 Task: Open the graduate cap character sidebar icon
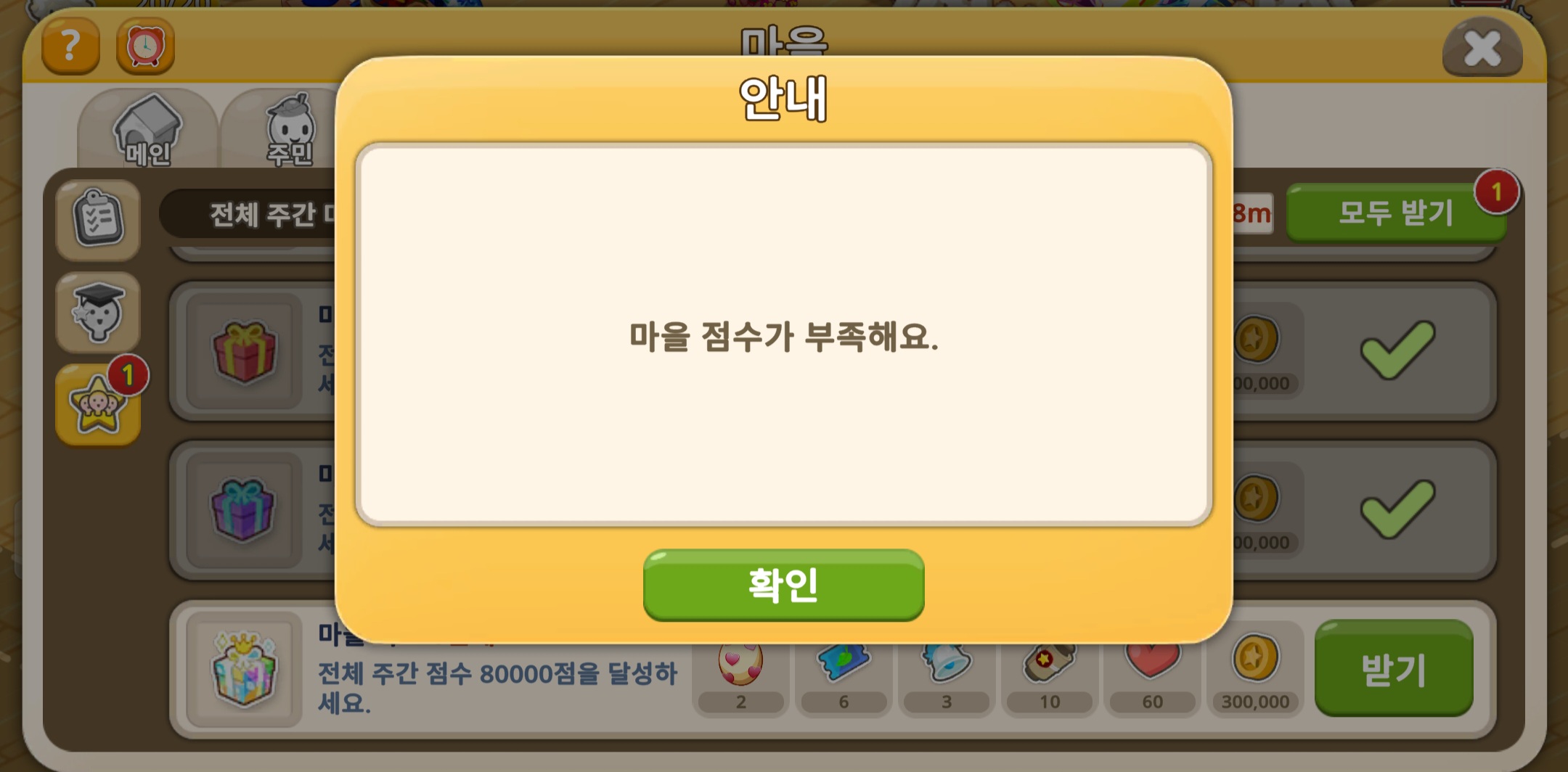tap(98, 313)
